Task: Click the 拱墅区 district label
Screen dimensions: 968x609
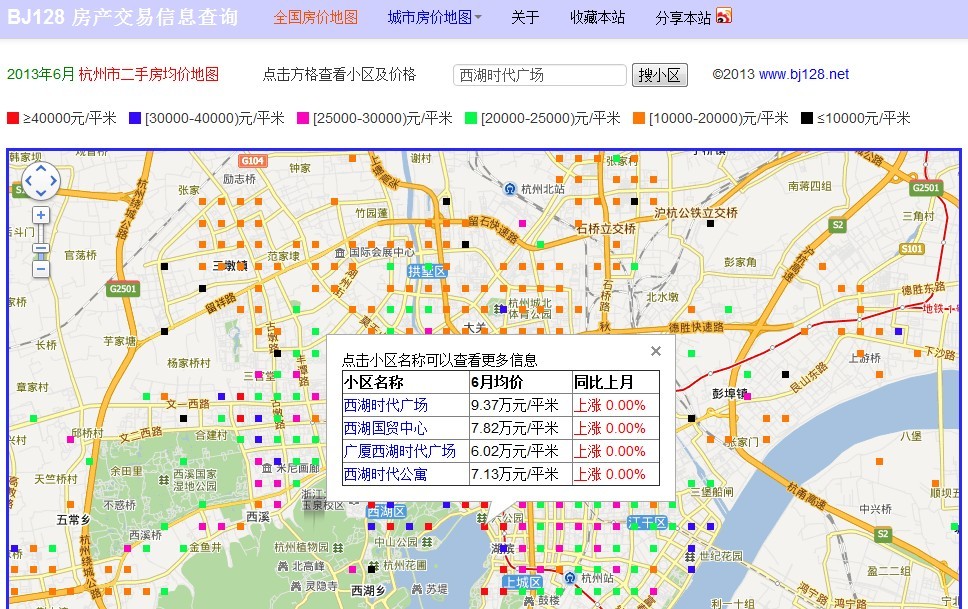Action: pyautogui.click(x=427, y=271)
